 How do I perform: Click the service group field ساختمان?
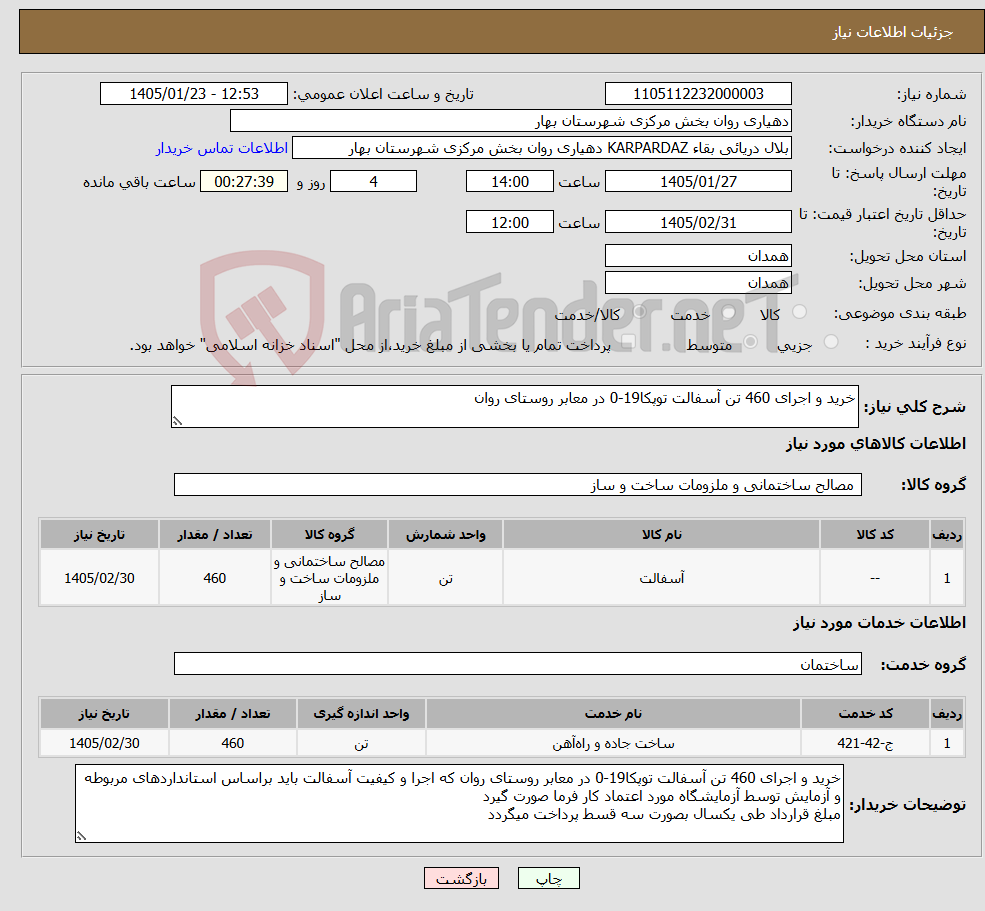point(518,663)
